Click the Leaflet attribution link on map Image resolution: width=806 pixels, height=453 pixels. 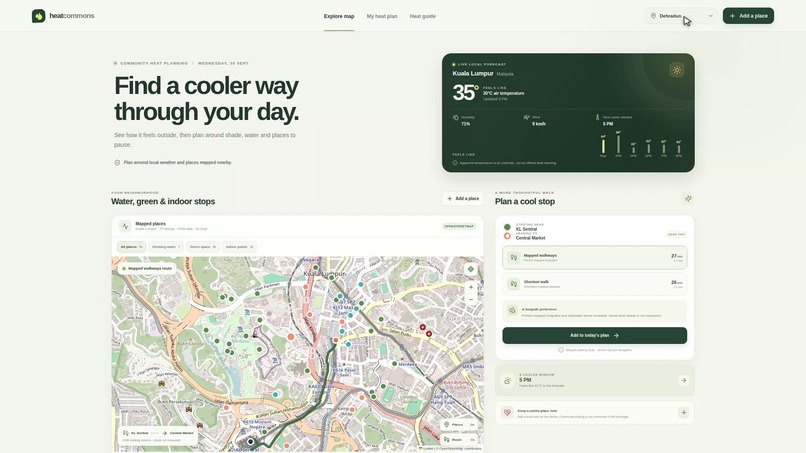[x=427, y=449]
